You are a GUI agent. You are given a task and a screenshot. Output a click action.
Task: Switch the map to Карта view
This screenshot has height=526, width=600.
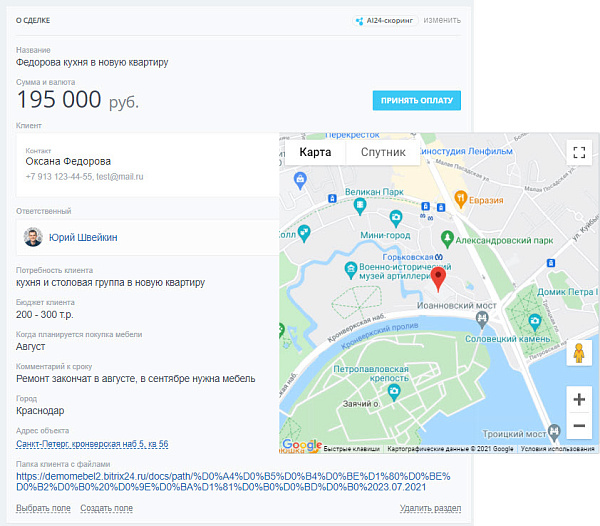coord(315,152)
